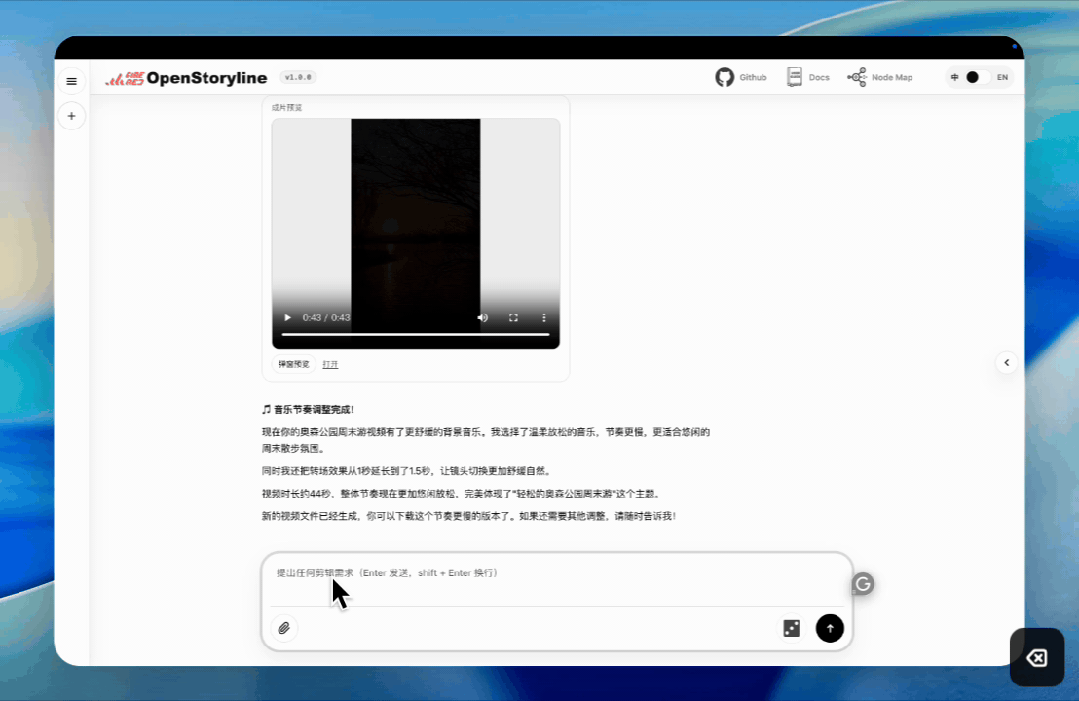Play the video preview
This screenshot has width=1079, height=701.
[288, 317]
